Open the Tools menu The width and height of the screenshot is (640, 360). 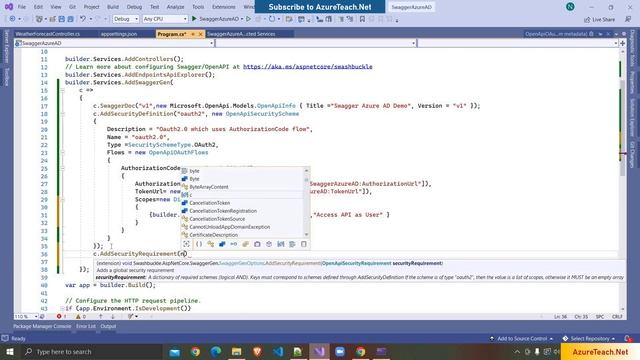pyautogui.click(x=198, y=7)
